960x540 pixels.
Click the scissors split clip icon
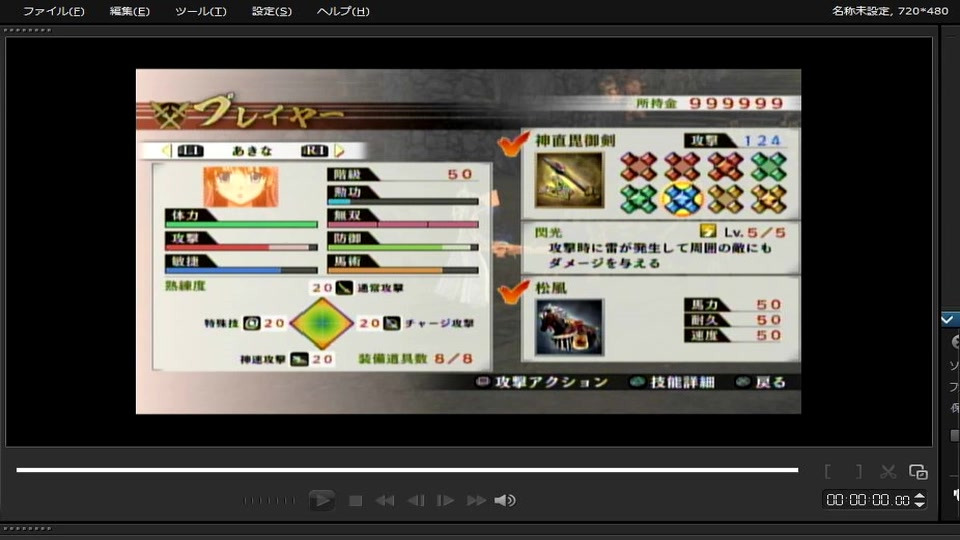888,471
